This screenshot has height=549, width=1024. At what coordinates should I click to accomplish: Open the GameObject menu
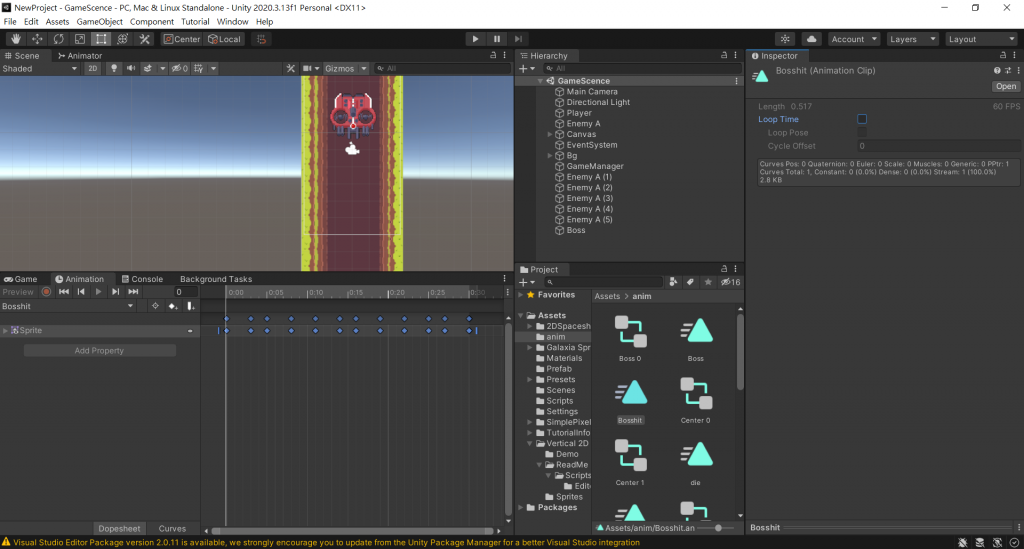[99, 22]
